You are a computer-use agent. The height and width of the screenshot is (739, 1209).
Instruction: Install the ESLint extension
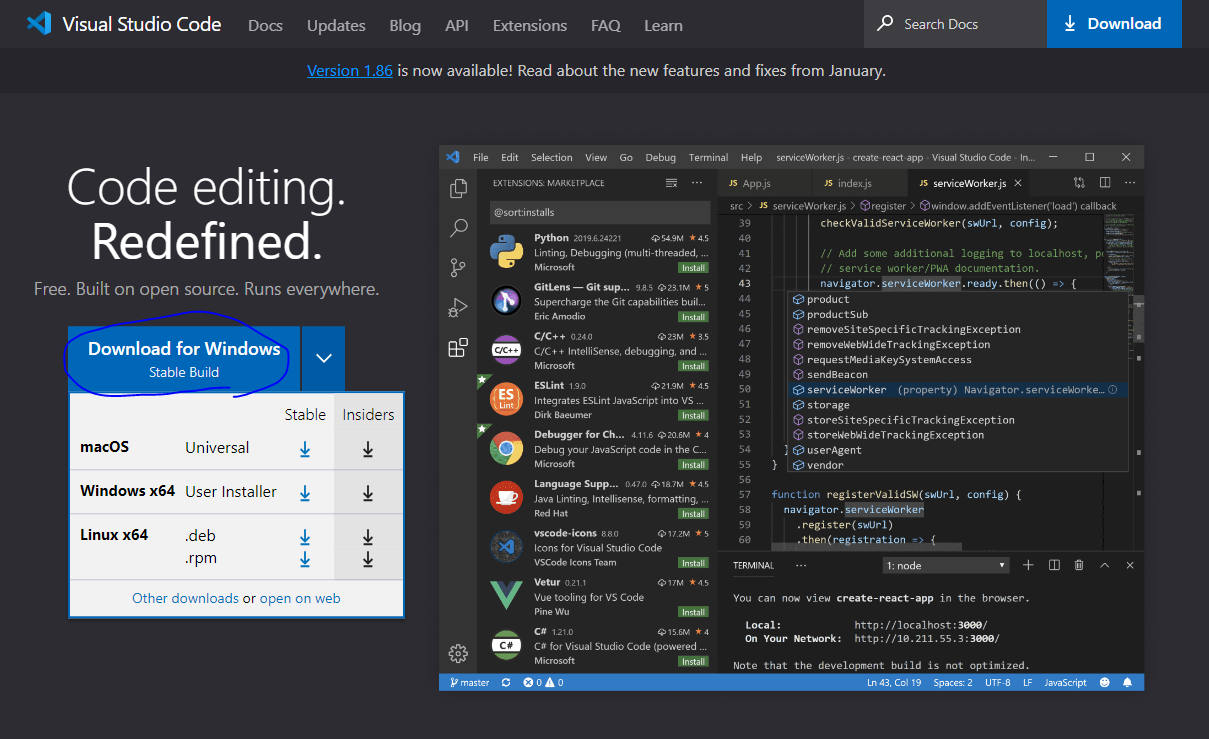[693, 415]
